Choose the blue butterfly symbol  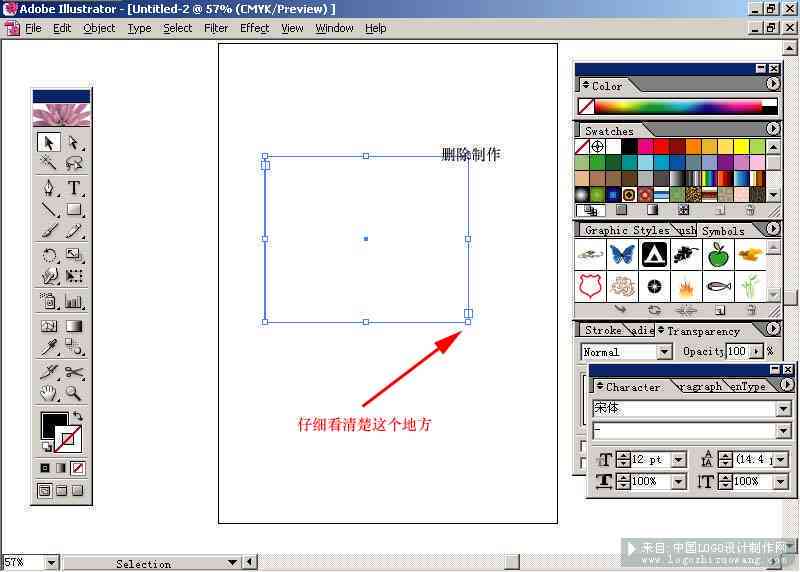622,255
